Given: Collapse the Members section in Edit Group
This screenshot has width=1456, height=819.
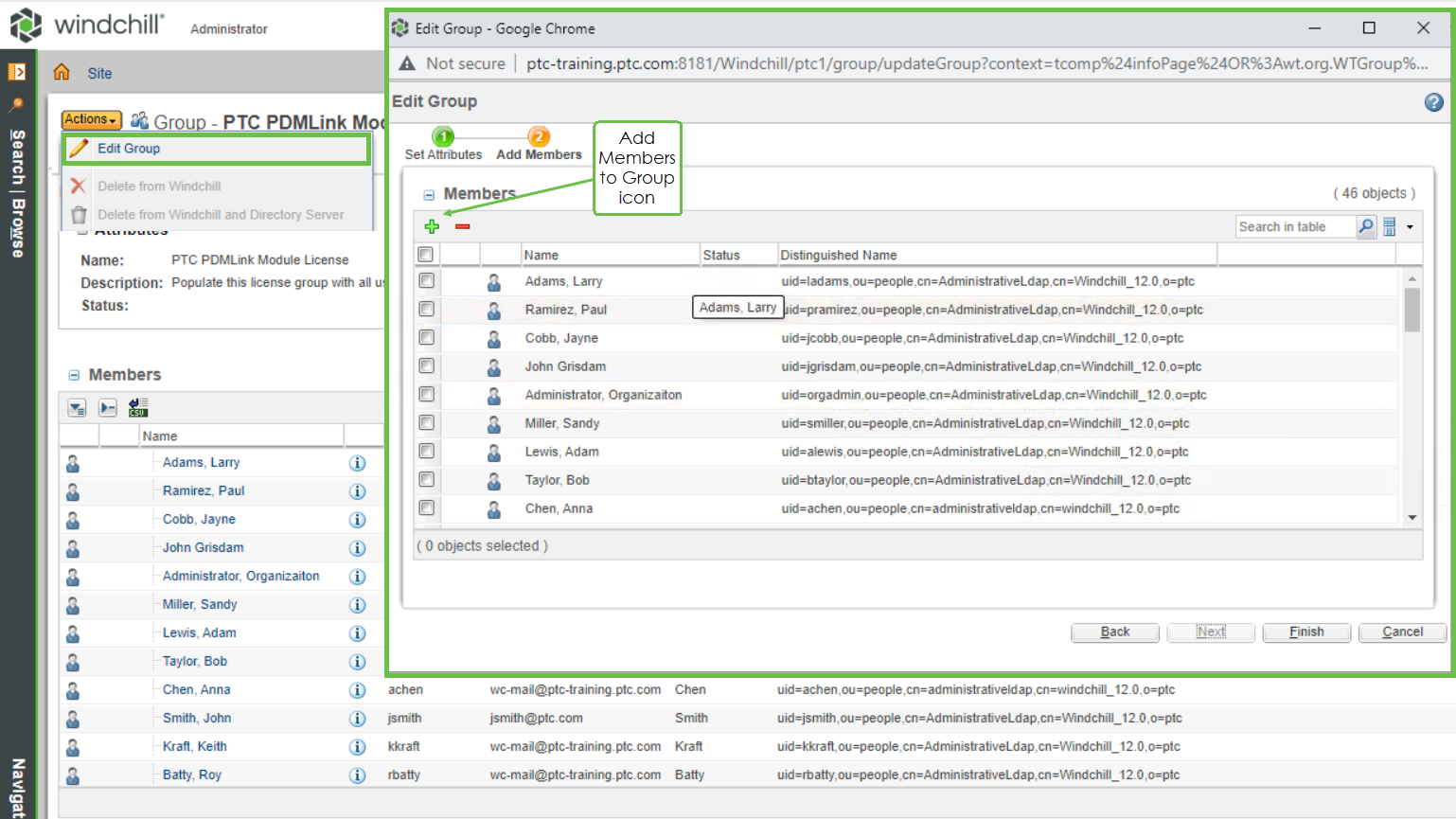Looking at the screenshot, I should coord(429,195).
